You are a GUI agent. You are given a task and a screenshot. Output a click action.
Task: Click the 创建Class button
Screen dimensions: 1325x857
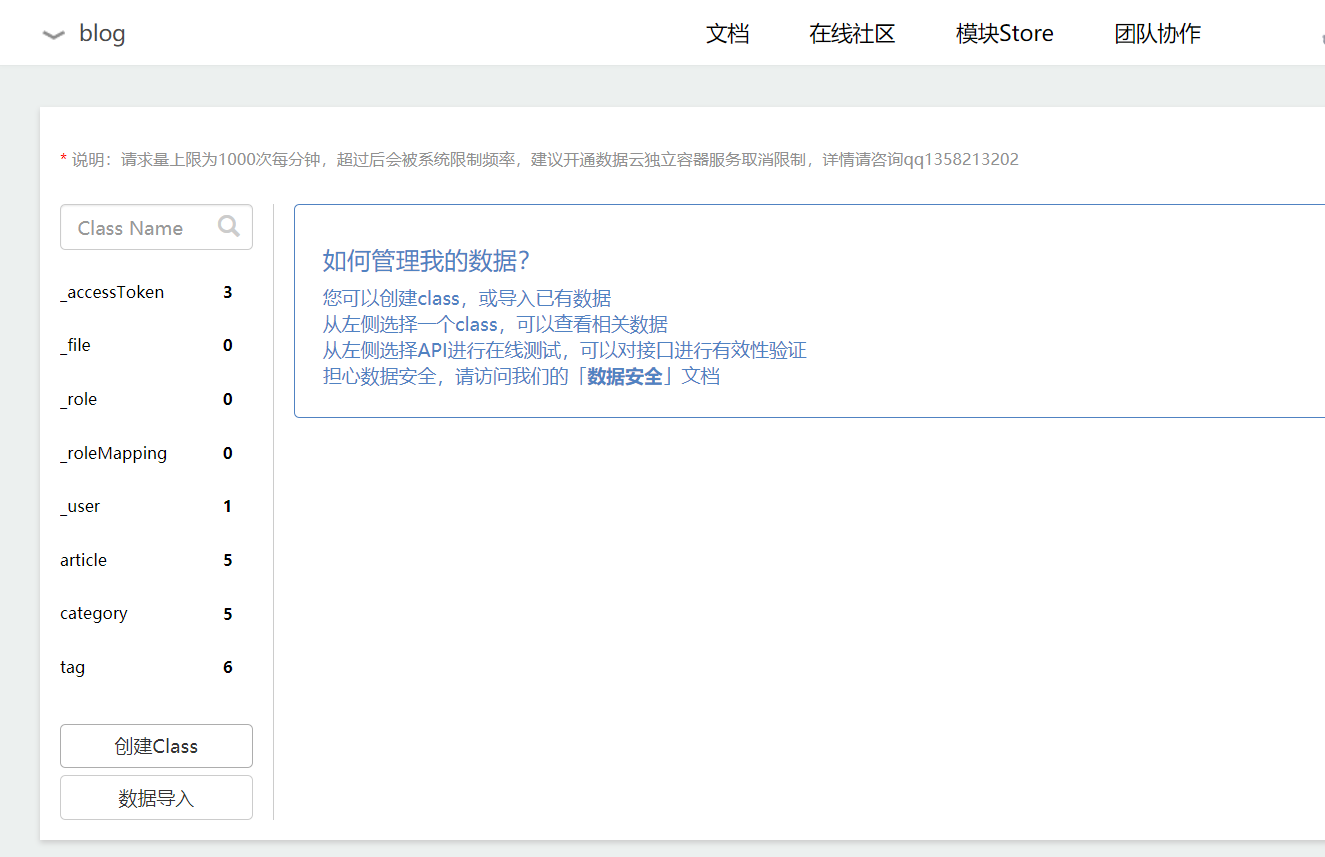(x=156, y=746)
